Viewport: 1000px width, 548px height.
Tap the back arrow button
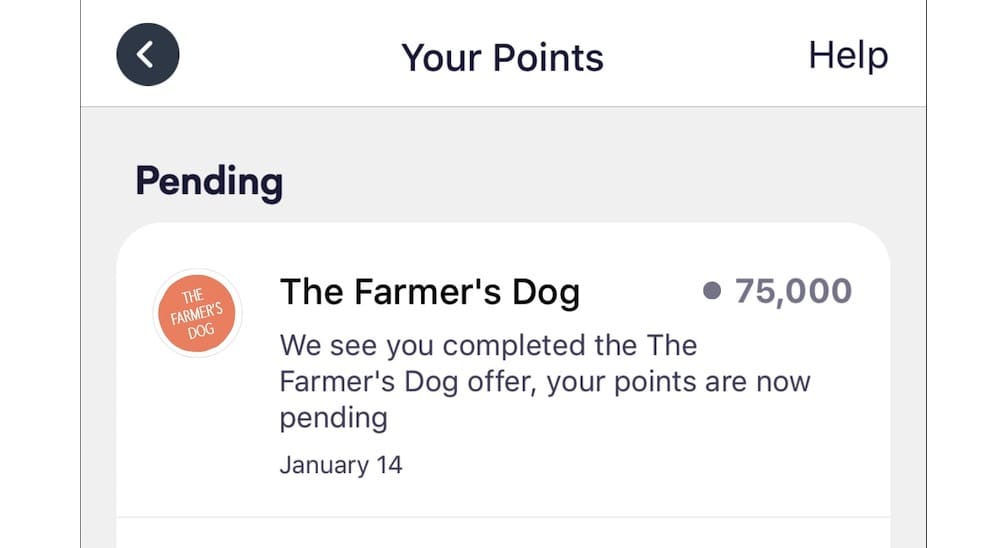pyautogui.click(x=147, y=54)
